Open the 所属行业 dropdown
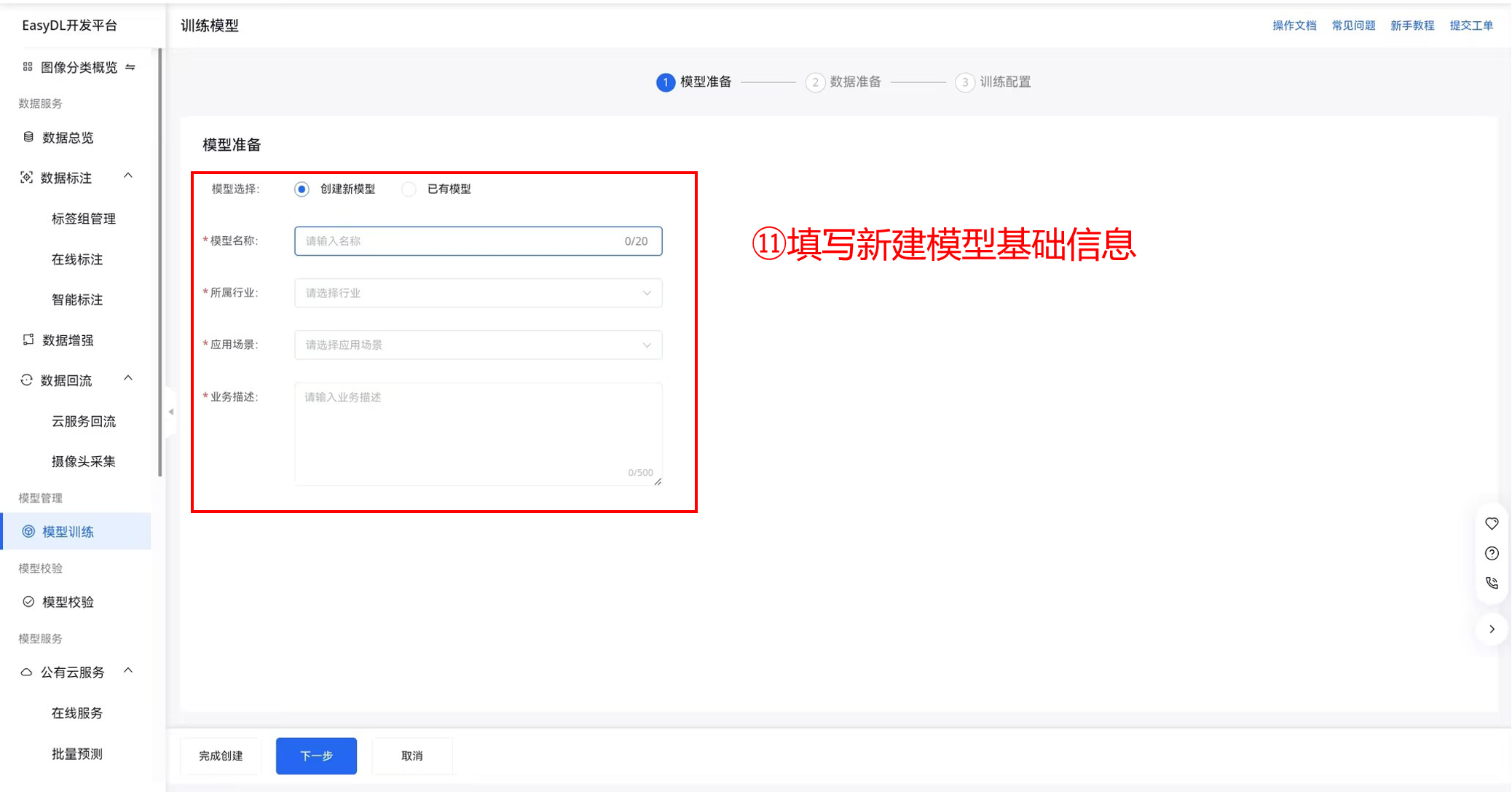Viewport: 1512px width, 792px height. coord(478,293)
